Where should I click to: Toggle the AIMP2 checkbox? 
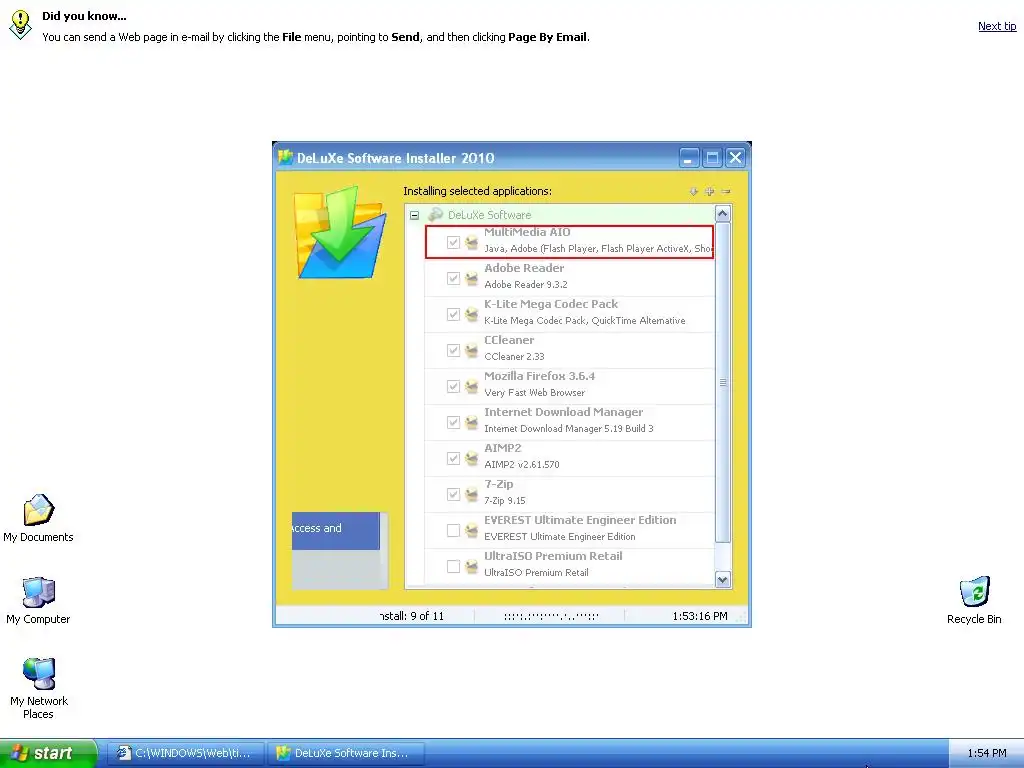(x=453, y=458)
